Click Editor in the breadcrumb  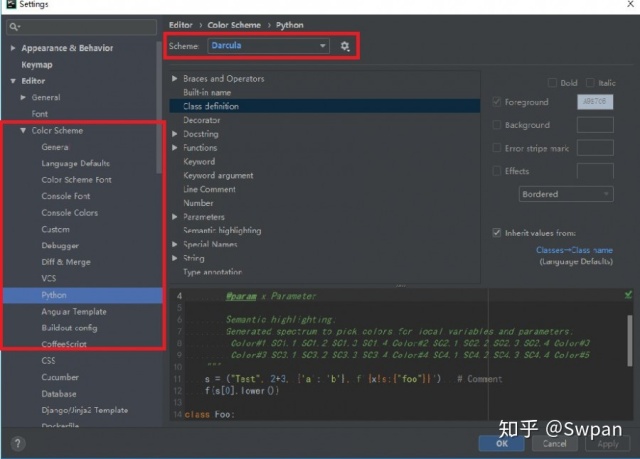[x=180, y=25]
